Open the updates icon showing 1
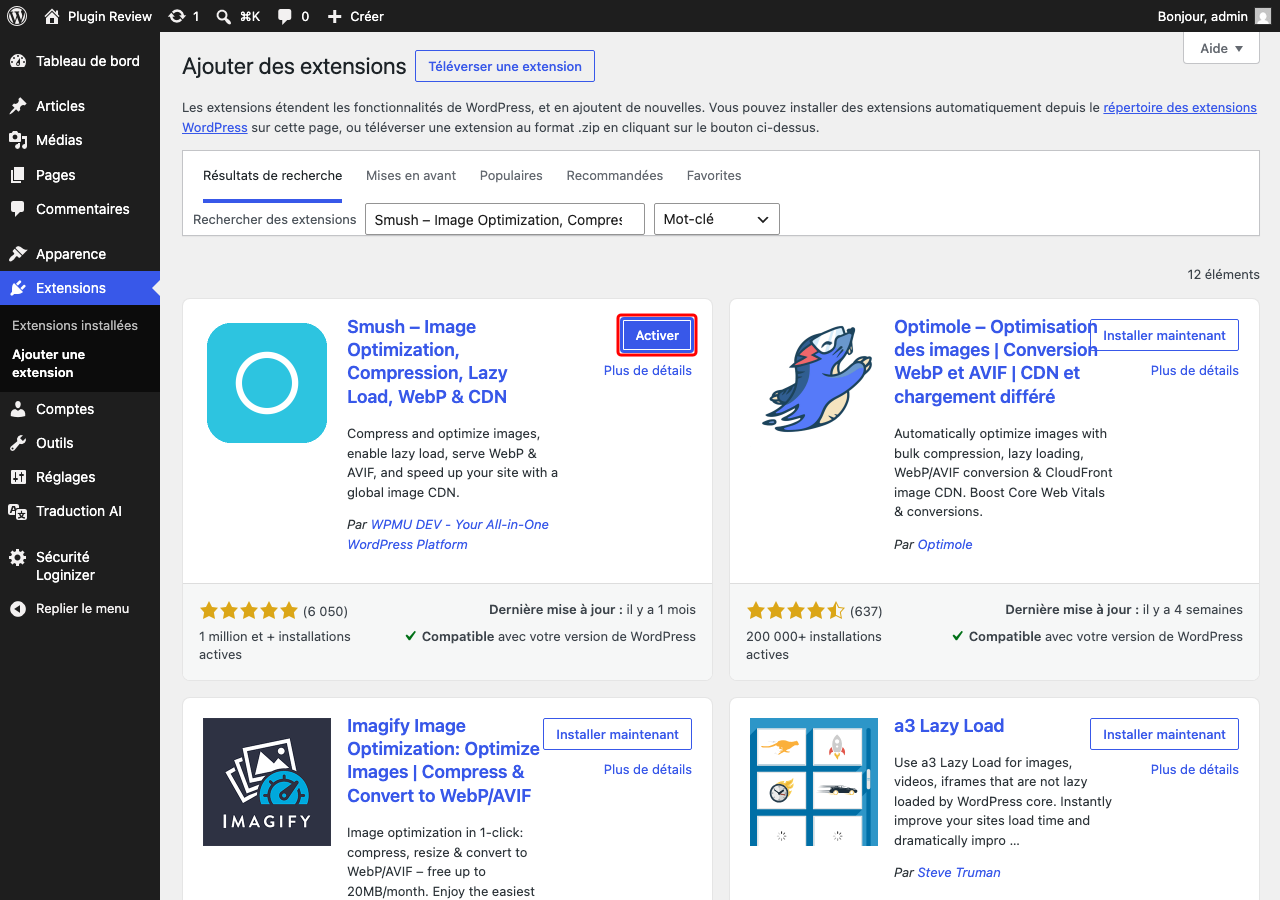Image resolution: width=1280 pixels, height=900 pixels. coord(177,16)
